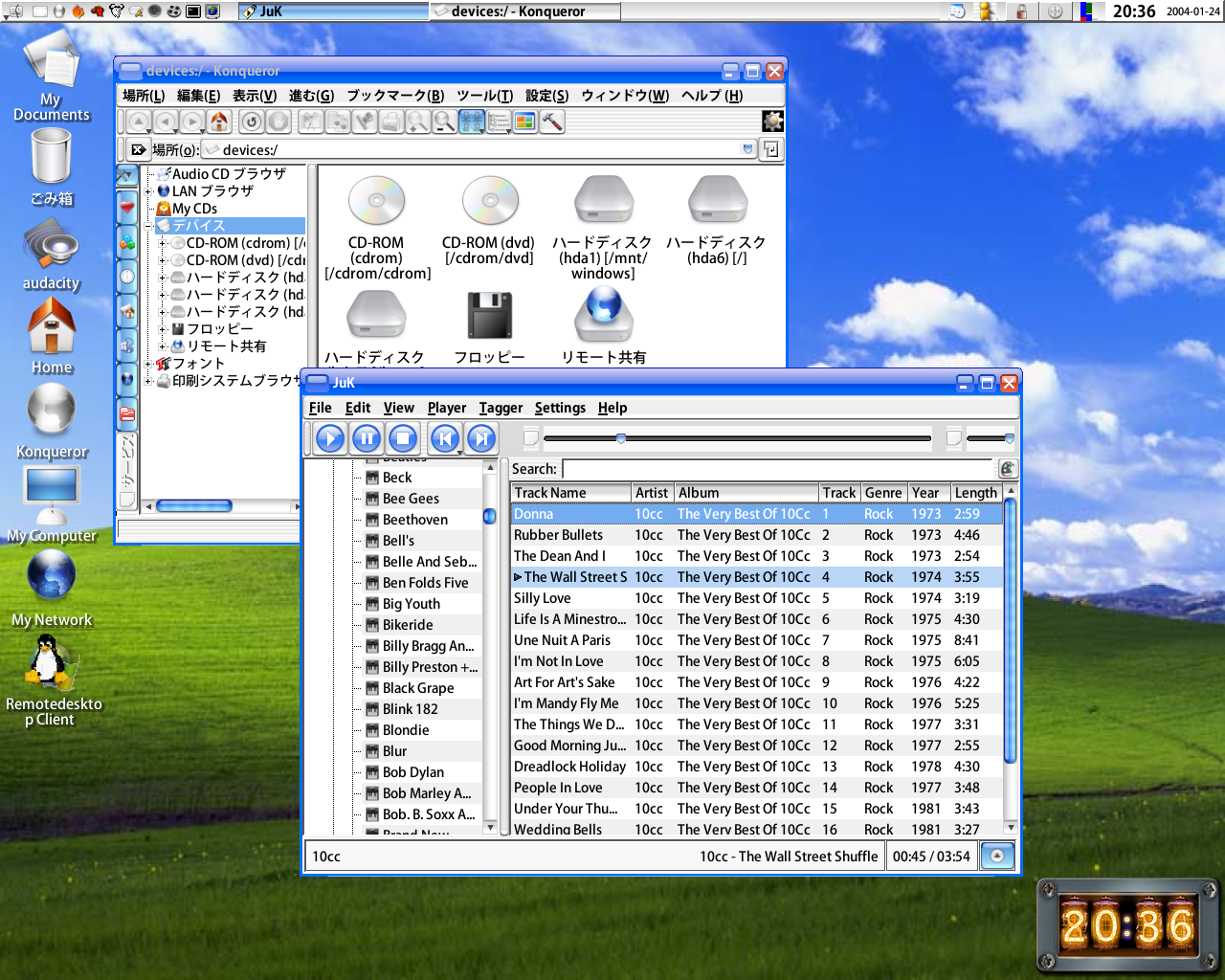Click the Play button in JuK
This screenshot has width=1225, height=980.
tap(330, 438)
